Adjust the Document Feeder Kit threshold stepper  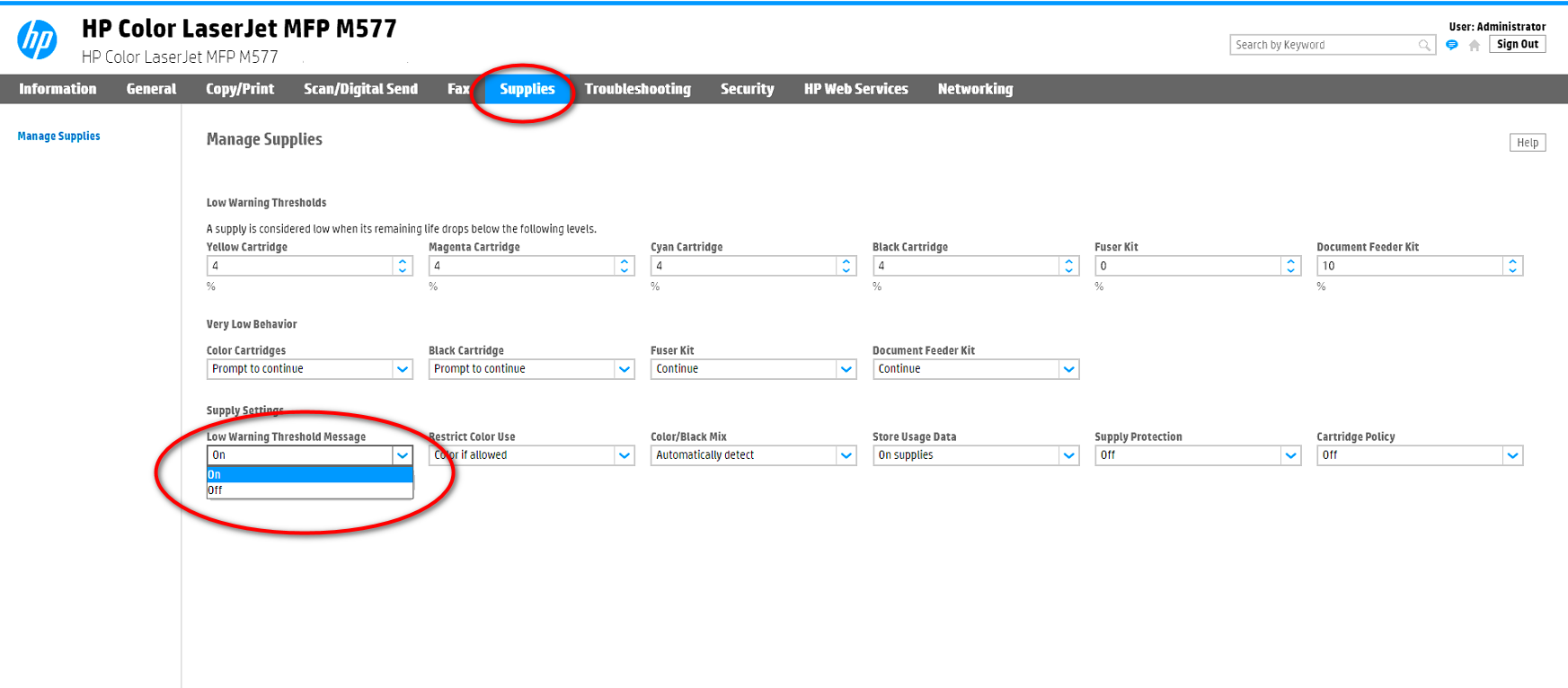click(x=1512, y=266)
